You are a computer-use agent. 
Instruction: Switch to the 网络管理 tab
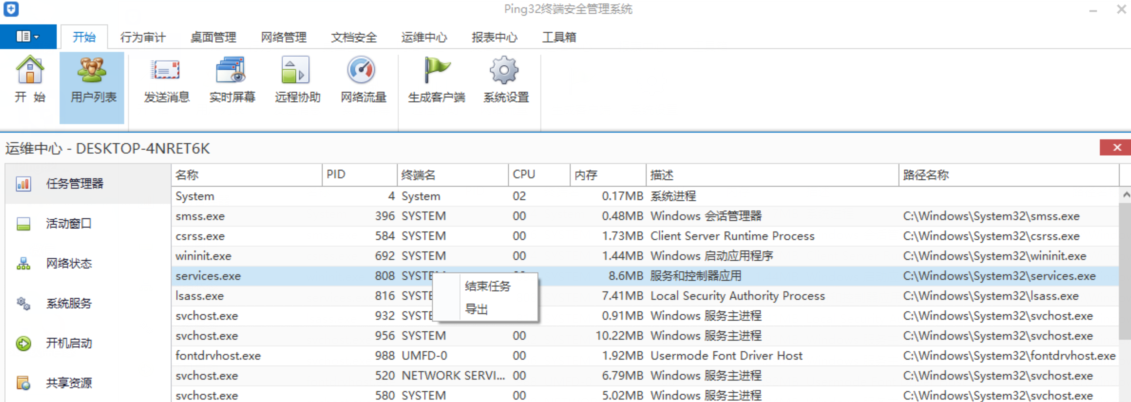283,38
